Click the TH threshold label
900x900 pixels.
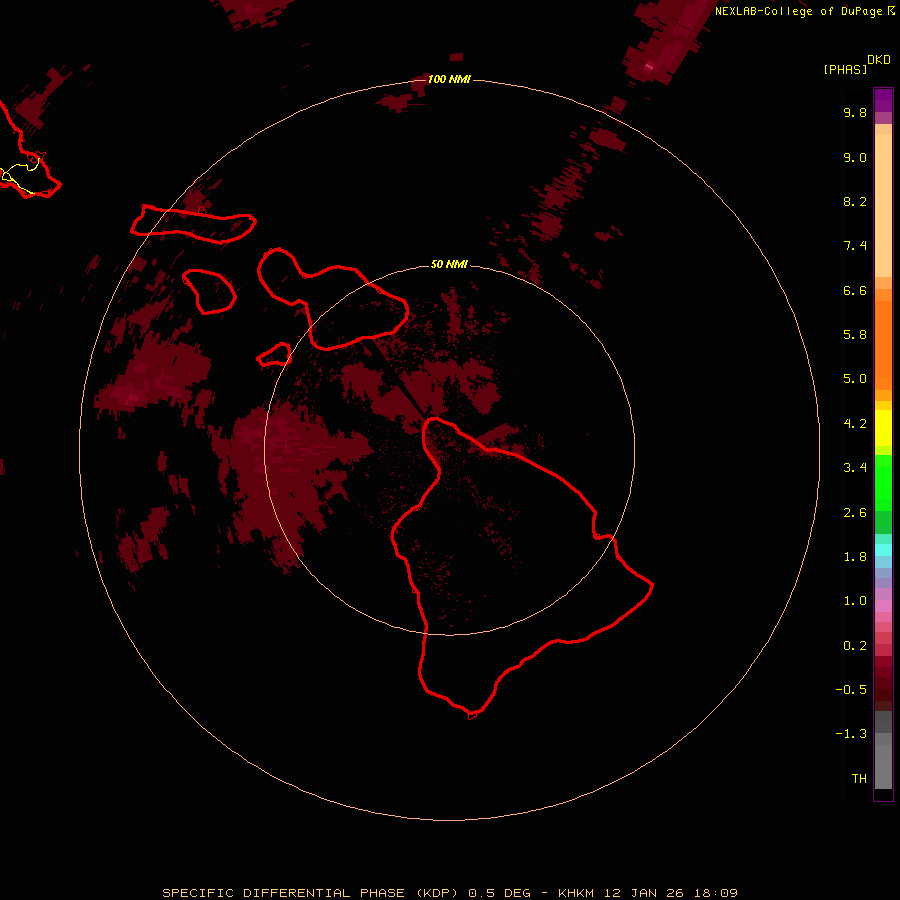[x=859, y=779]
